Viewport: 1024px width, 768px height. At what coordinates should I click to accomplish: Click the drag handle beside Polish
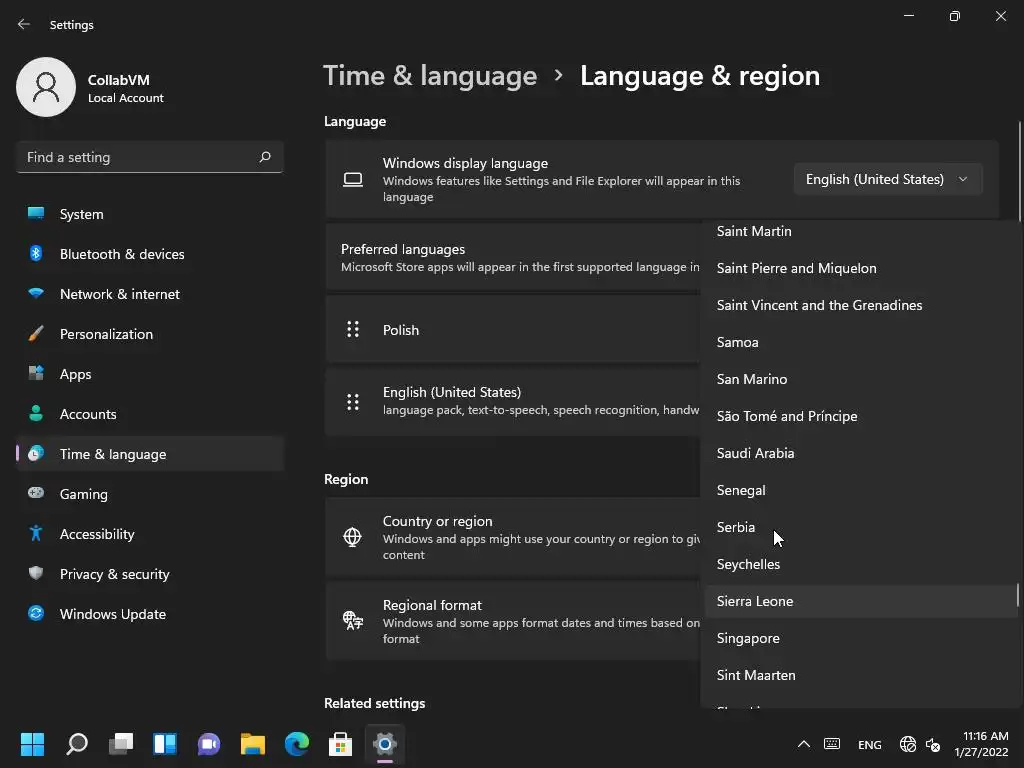click(353, 329)
